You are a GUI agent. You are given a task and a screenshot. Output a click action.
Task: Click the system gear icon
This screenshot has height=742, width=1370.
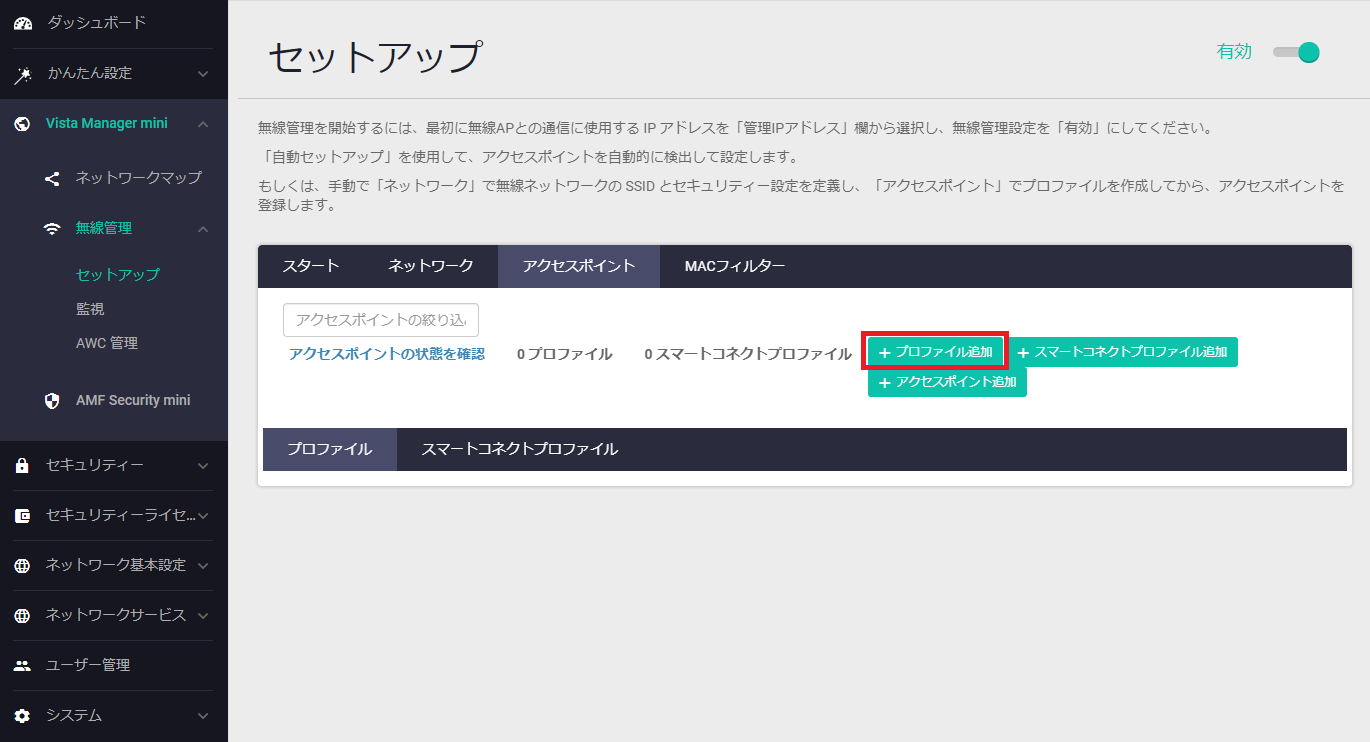pos(23,716)
